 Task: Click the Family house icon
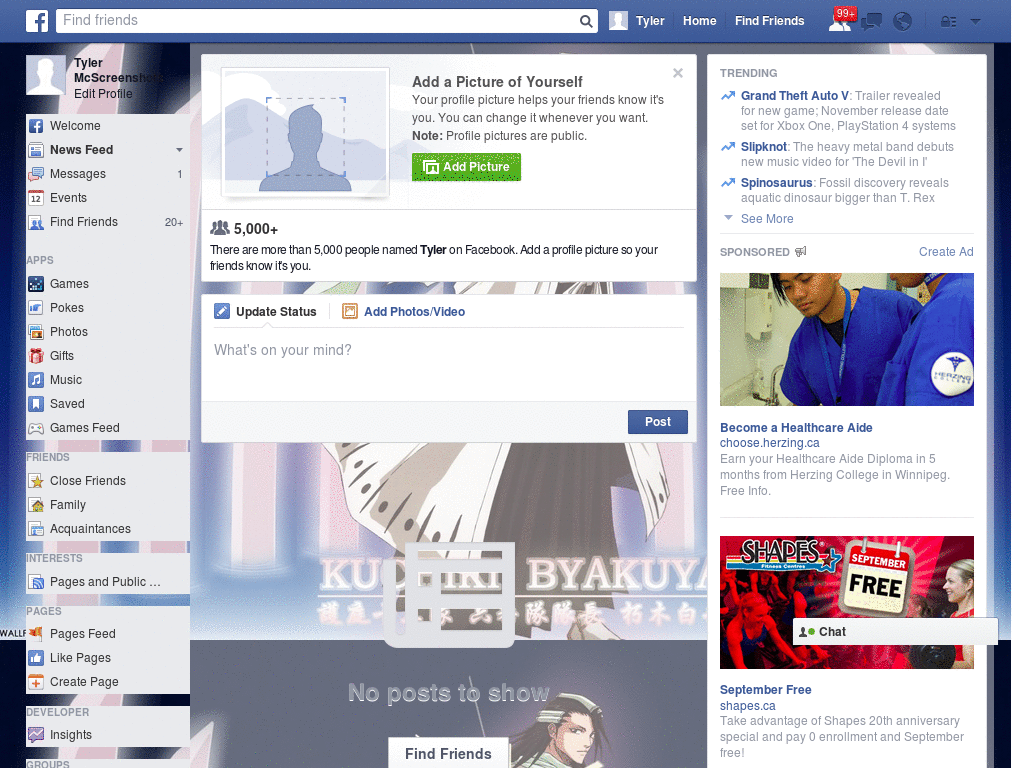(x=37, y=505)
